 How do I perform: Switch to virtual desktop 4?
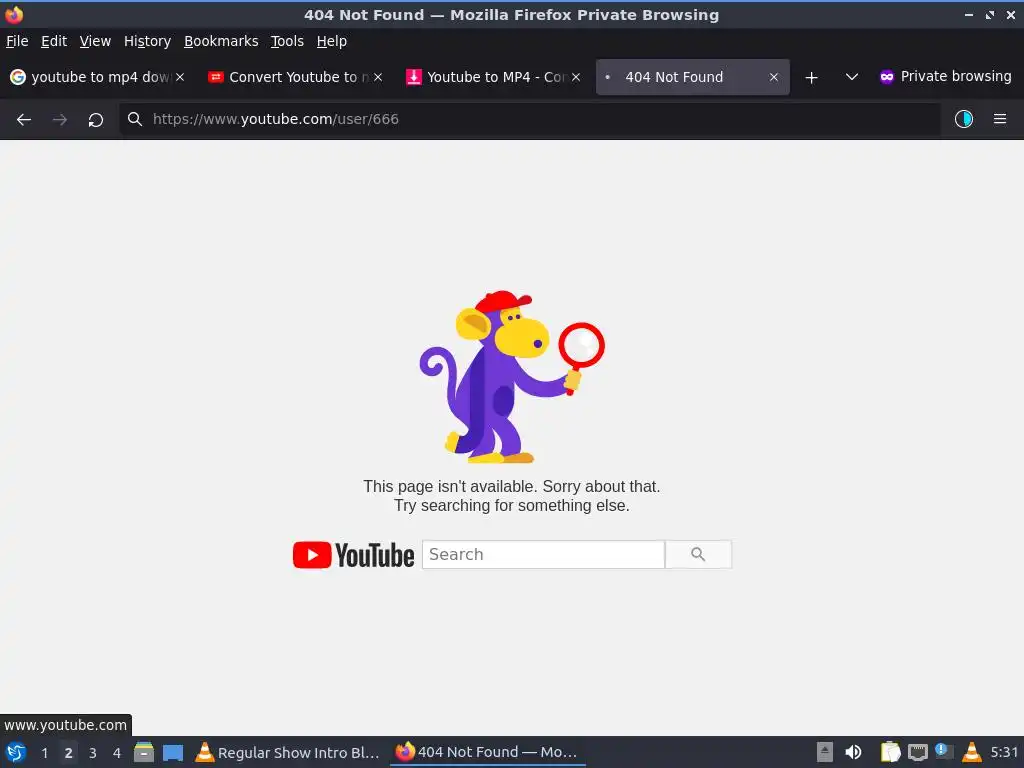(x=117, y=753)
